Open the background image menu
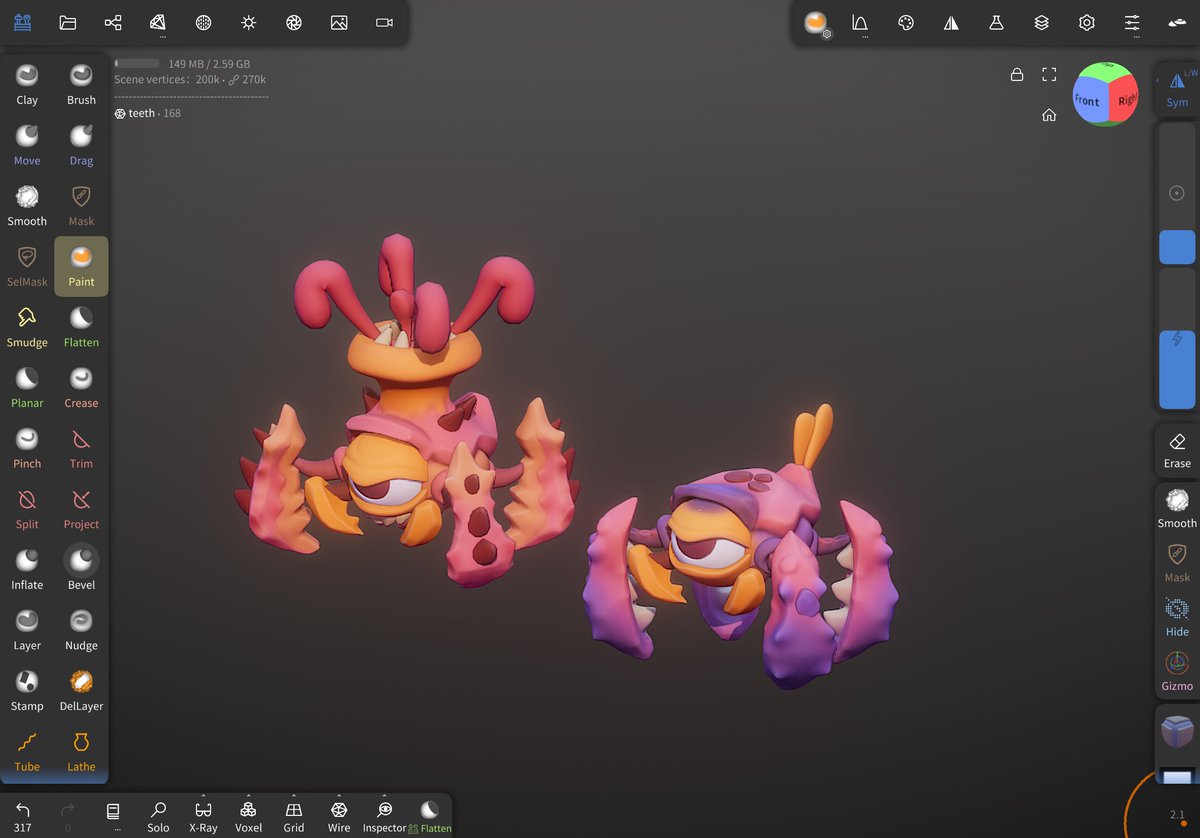This screenshot has width=1200, height=838. [339, 22]
